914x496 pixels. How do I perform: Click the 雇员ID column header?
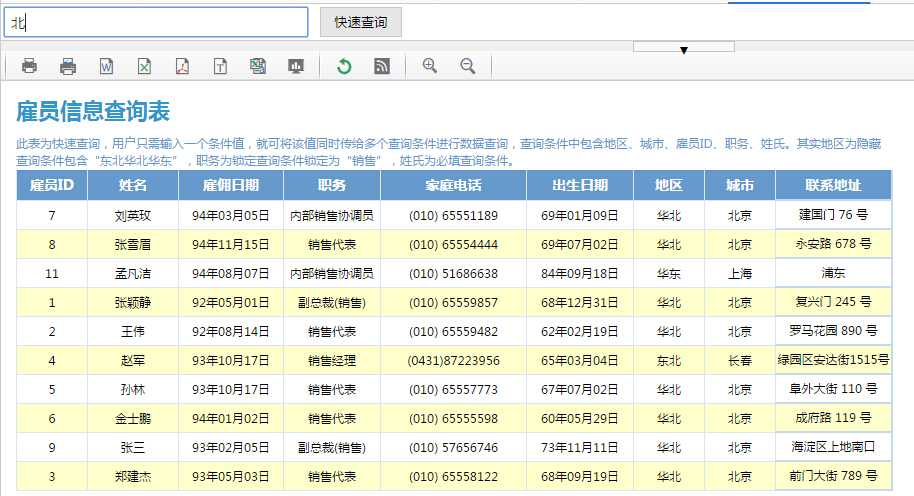point(52,185)
